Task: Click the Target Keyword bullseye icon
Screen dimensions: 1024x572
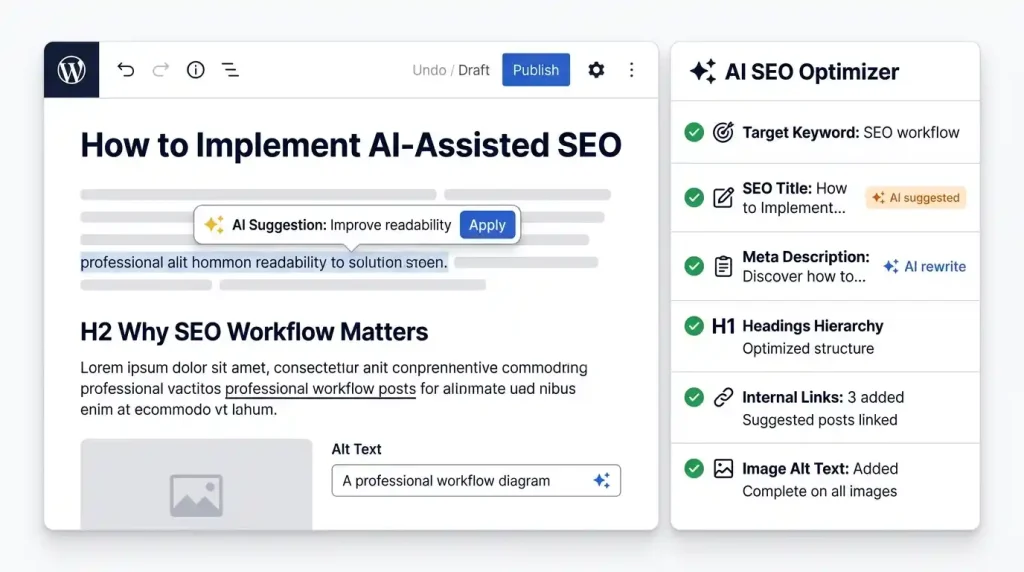Action: [x=723, y=133]
